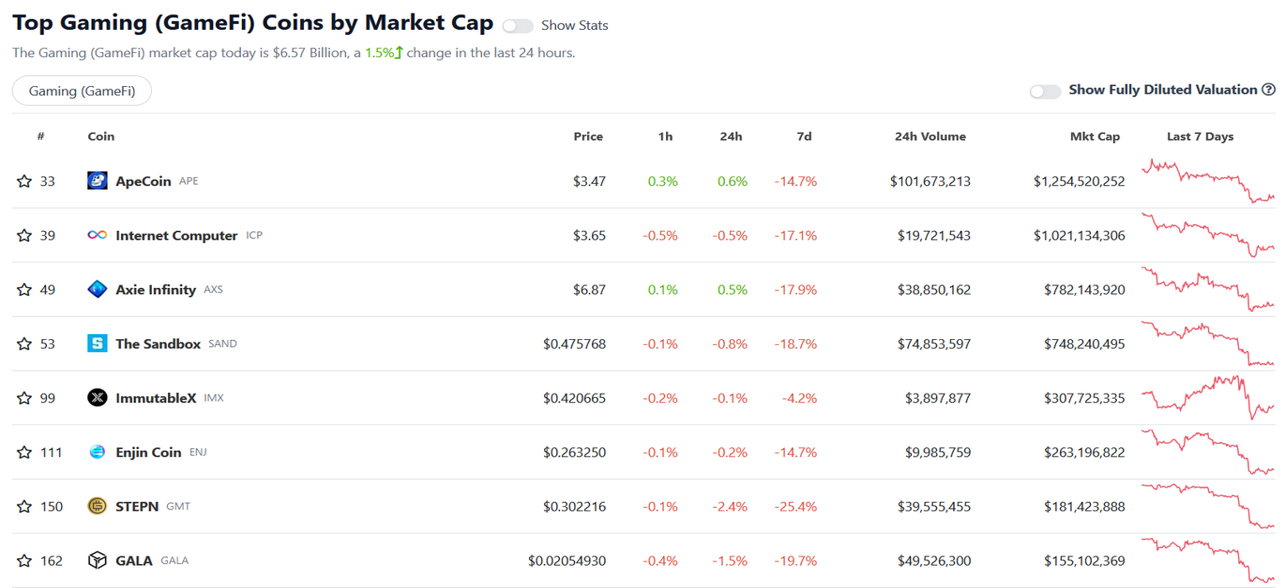Viewport: 1285px width, 588px height.
Task: Sort table by Mkt Cap column
Action: pos(1095,136)
